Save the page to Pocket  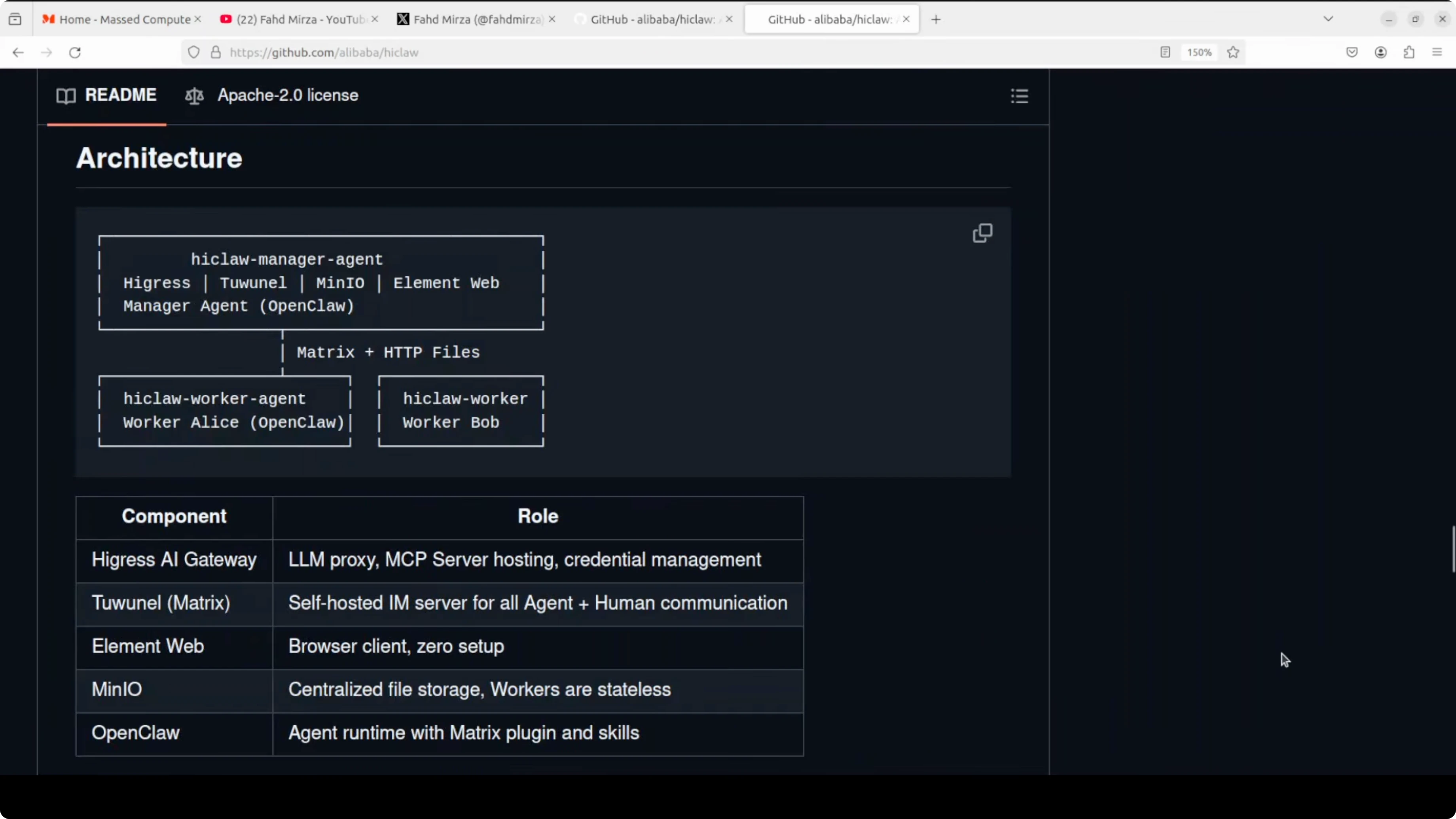1352,52
